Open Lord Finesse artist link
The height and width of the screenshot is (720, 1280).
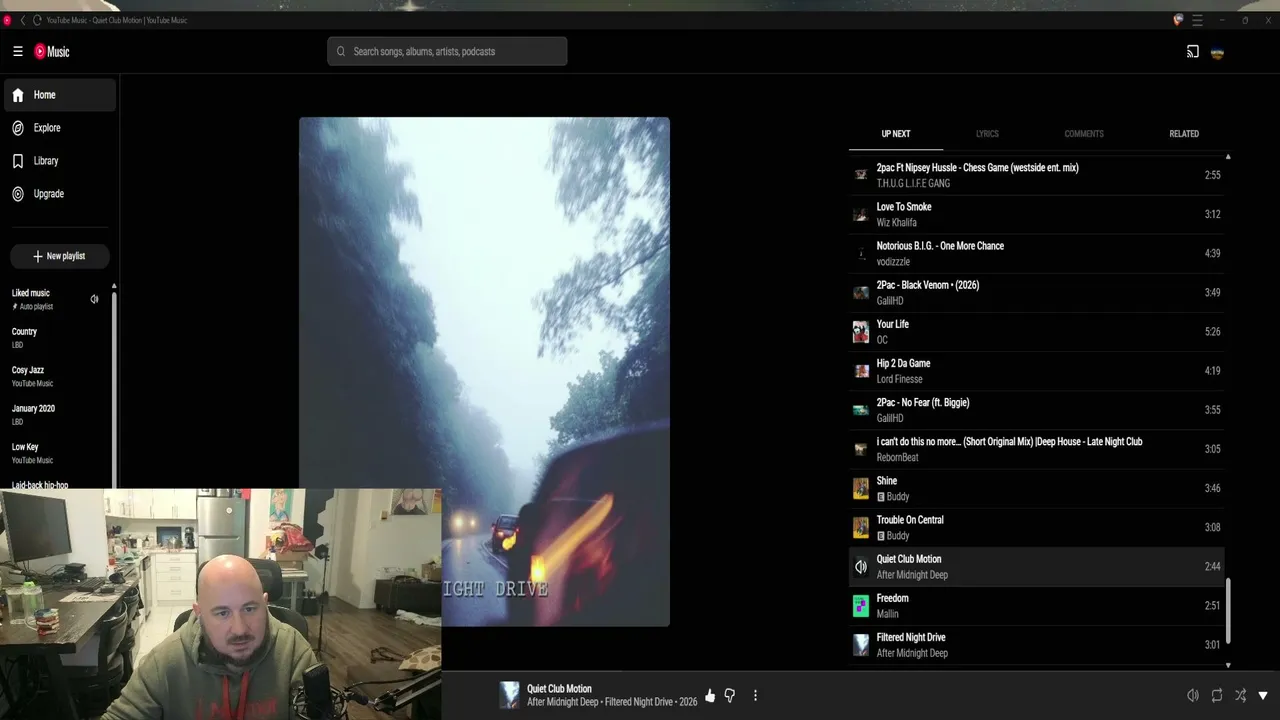[x=899, y=379]
